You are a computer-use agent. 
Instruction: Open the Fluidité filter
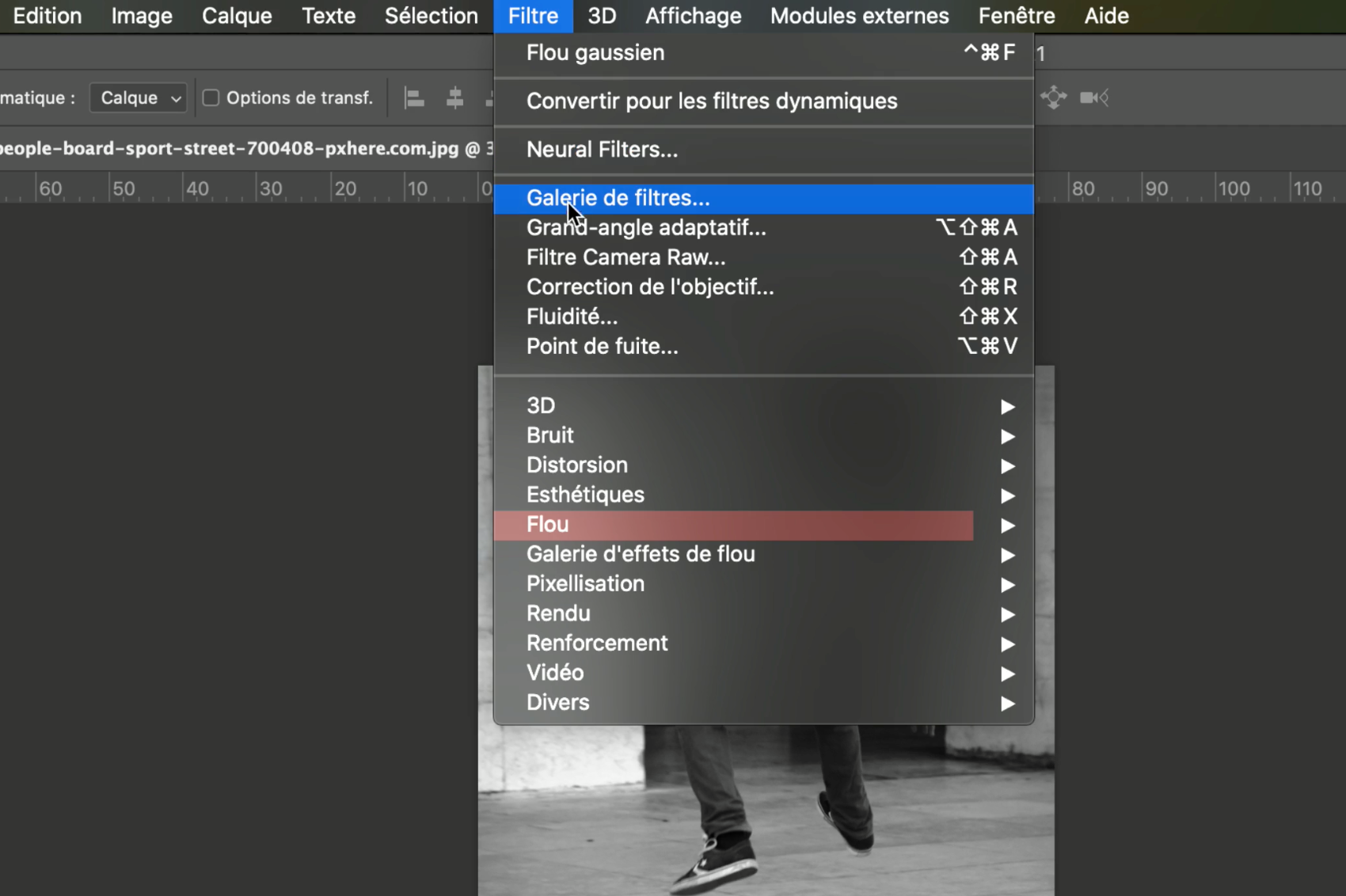click(764, 317)
